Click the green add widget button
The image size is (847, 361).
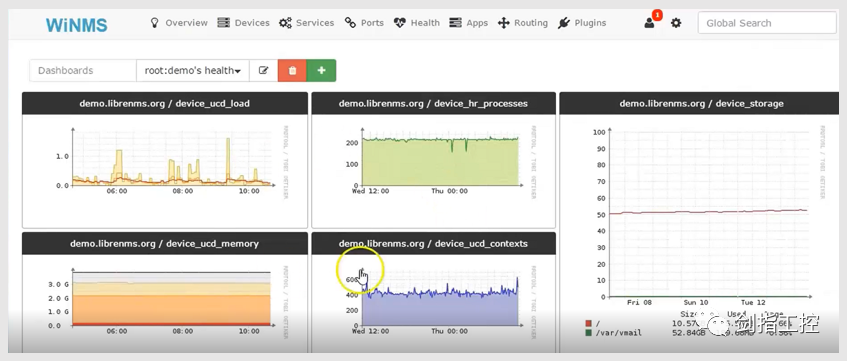[321, 71]
